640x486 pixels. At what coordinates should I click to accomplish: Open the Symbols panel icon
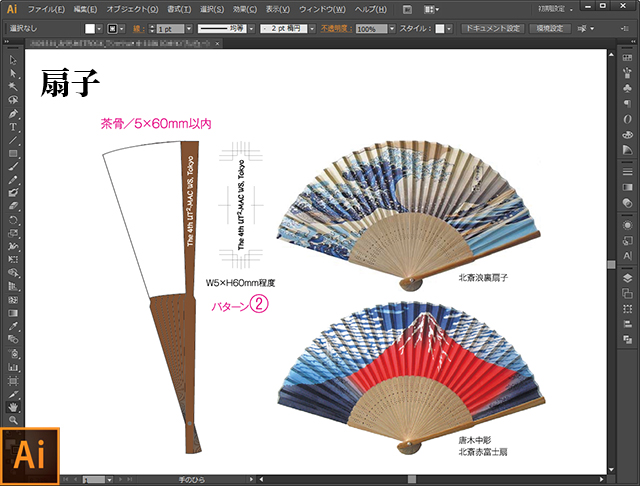click(x=627, y=88)
